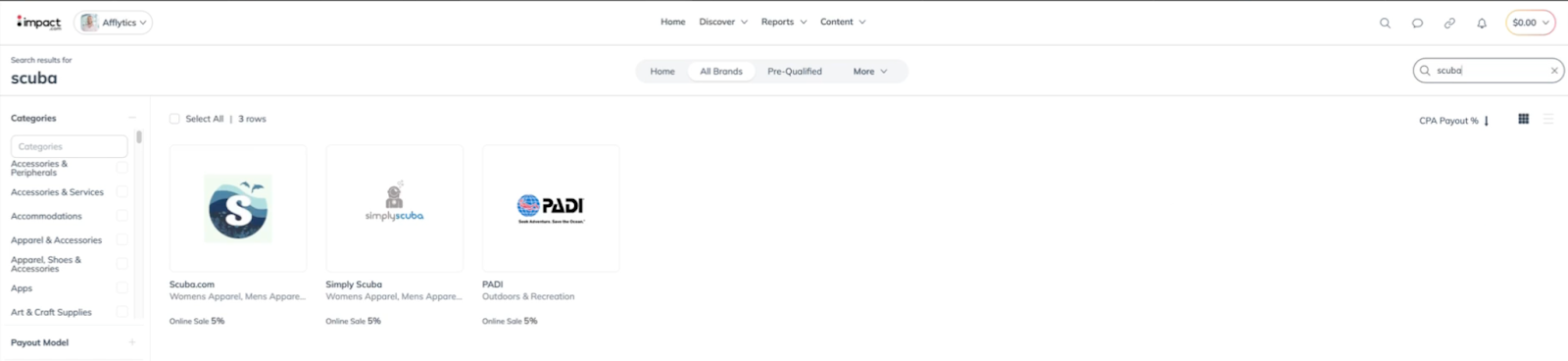Select the All Brands tab
Viewport: 1568px width, 361px height.
pos(721,72)
